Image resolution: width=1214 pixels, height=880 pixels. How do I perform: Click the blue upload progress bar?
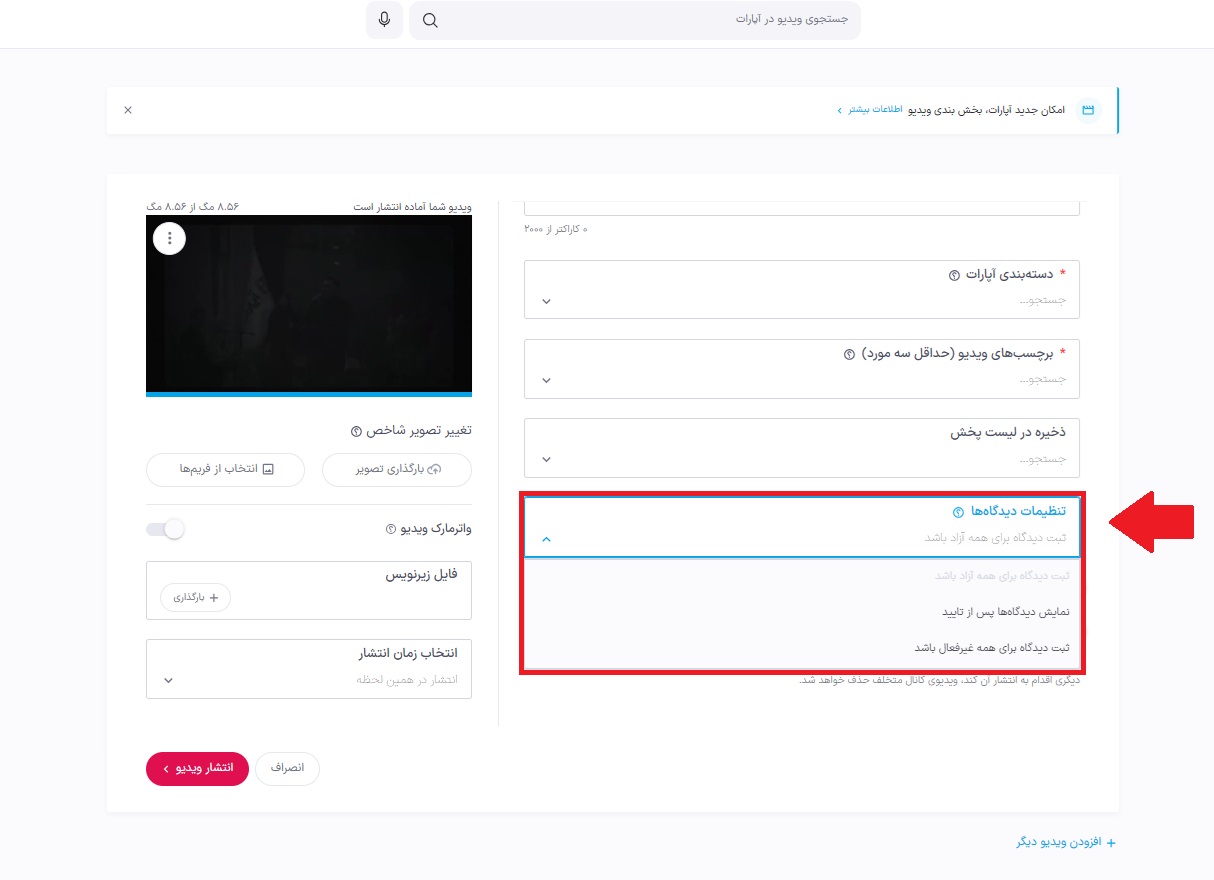[309, 394]
